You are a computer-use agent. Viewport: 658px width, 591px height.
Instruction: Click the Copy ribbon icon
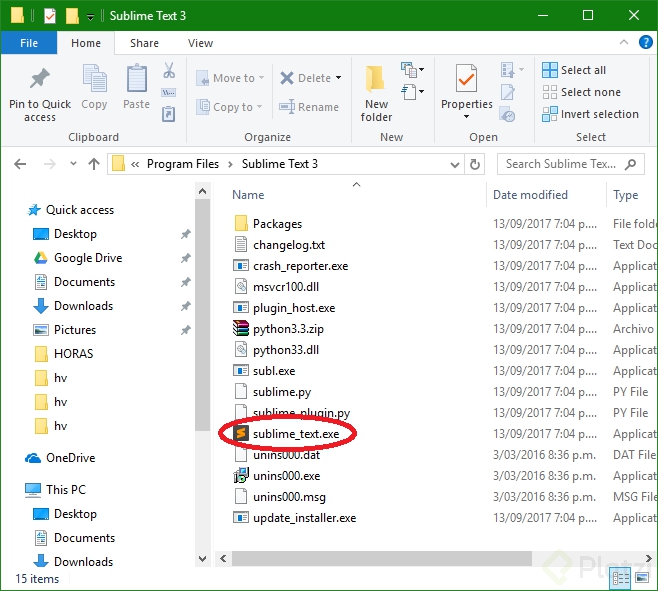coord(94,78)
